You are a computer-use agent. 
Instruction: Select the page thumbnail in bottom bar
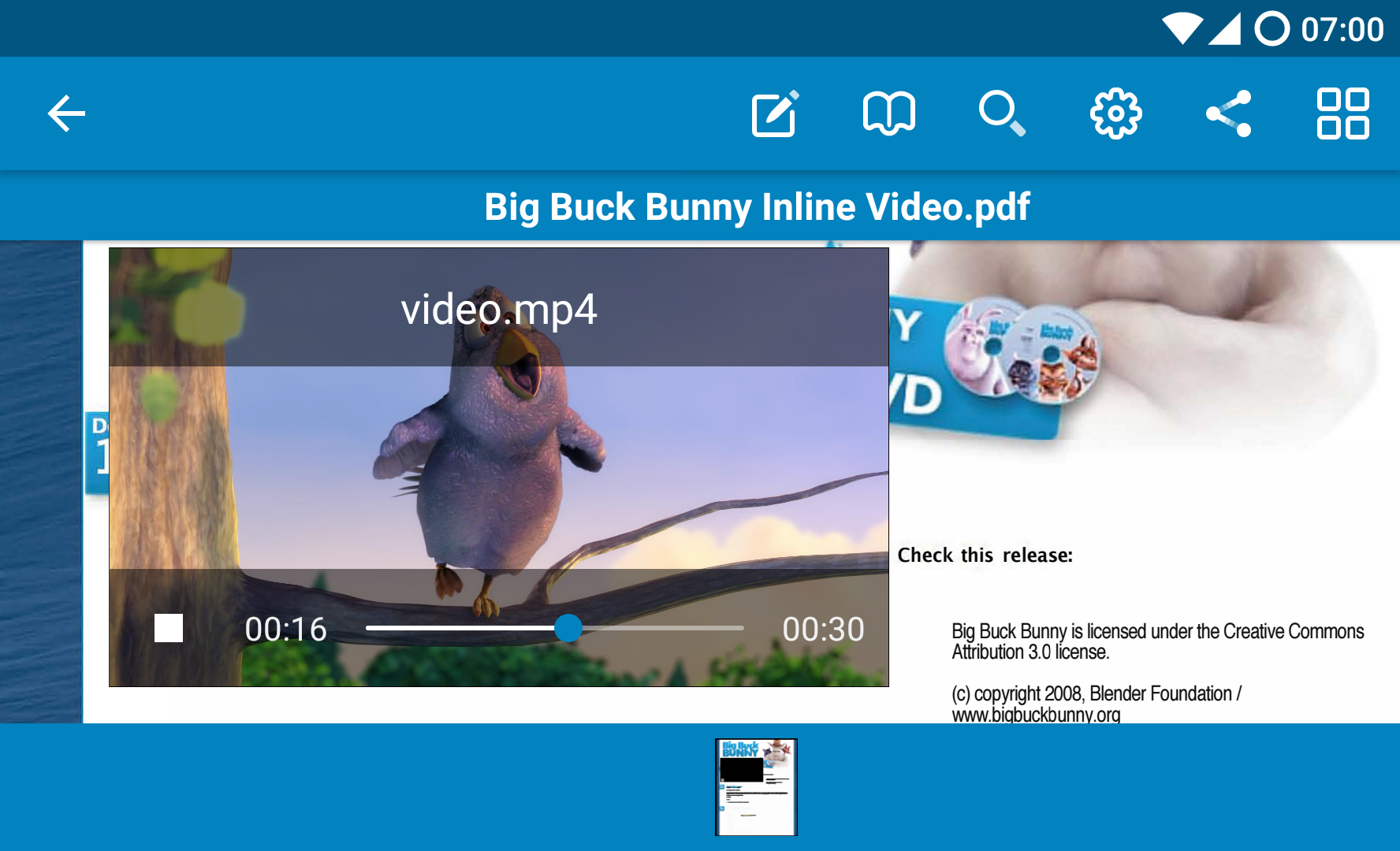pyautogui.click(x=756, y=786)
